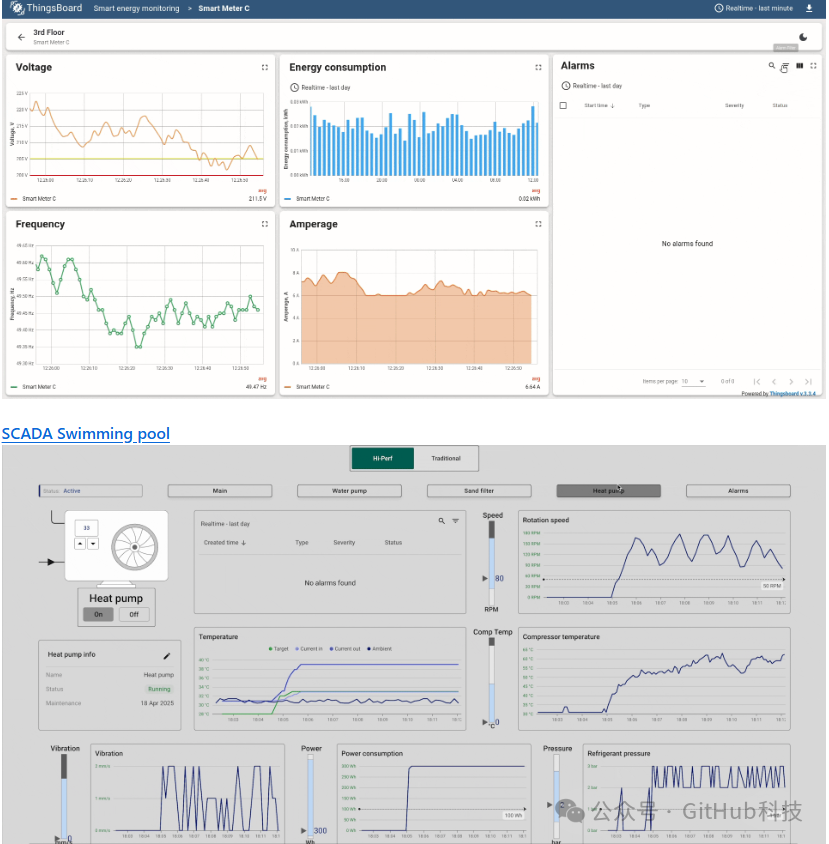This screenshot has width=829, height=844.
Task: Open the columns display icon in Alarms
Action: click(799, 66)
